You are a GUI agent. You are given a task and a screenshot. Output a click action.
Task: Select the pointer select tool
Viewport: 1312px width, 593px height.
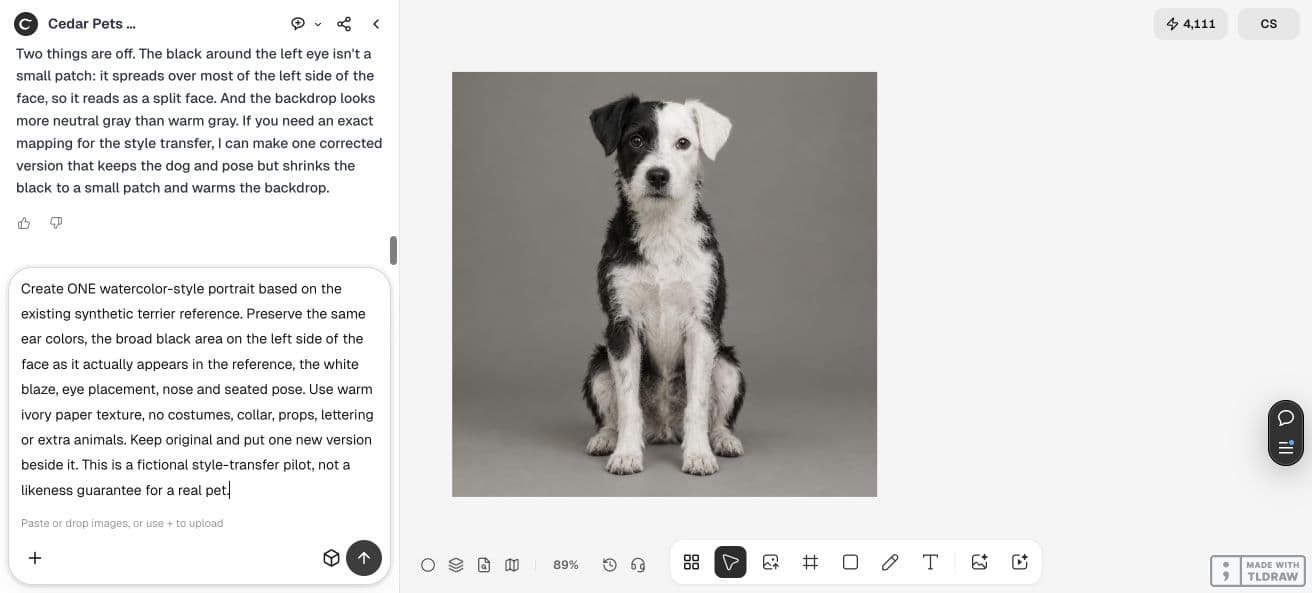tap(730, 562)
